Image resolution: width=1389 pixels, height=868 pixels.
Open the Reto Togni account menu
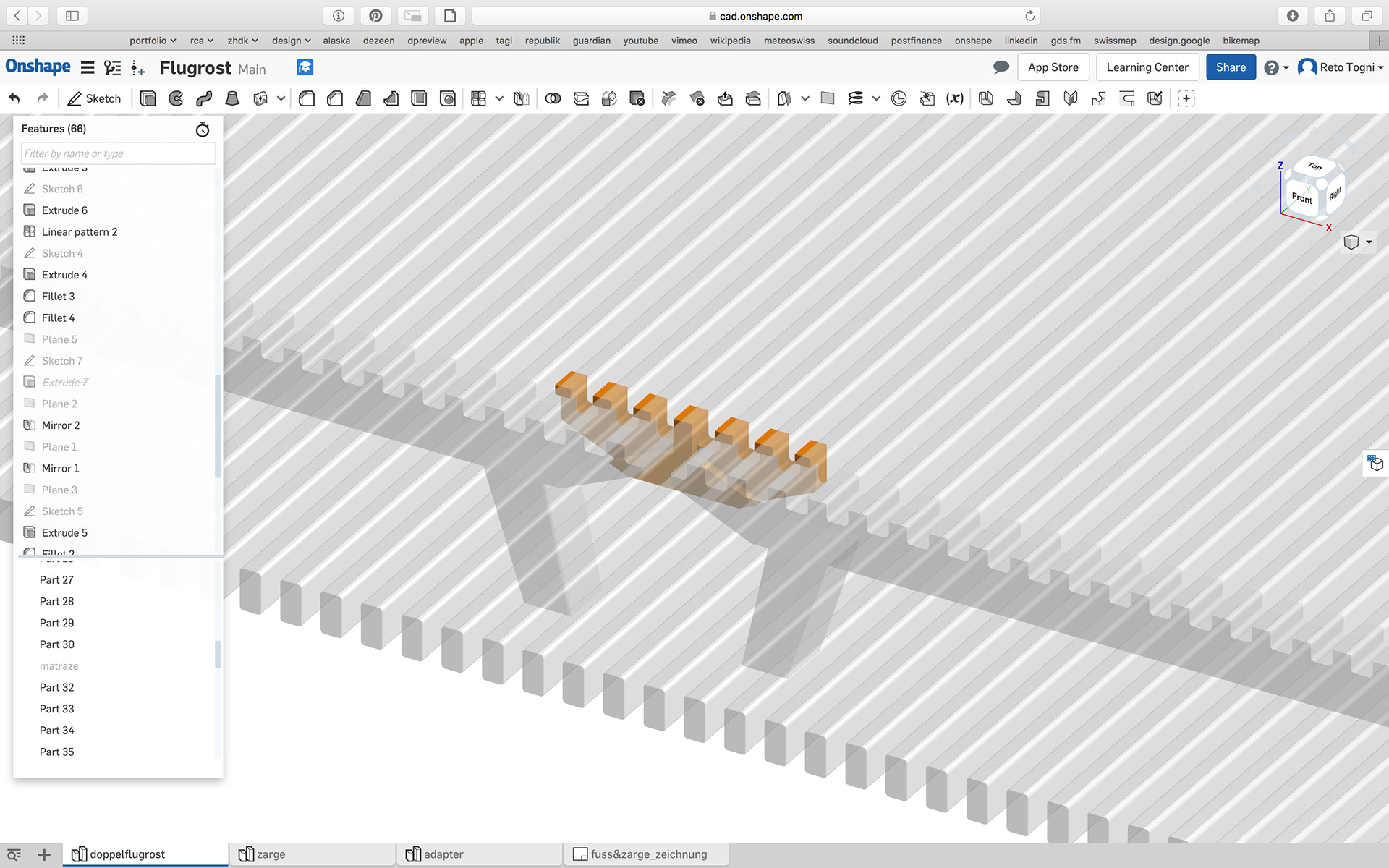[x=1341, y=67]
